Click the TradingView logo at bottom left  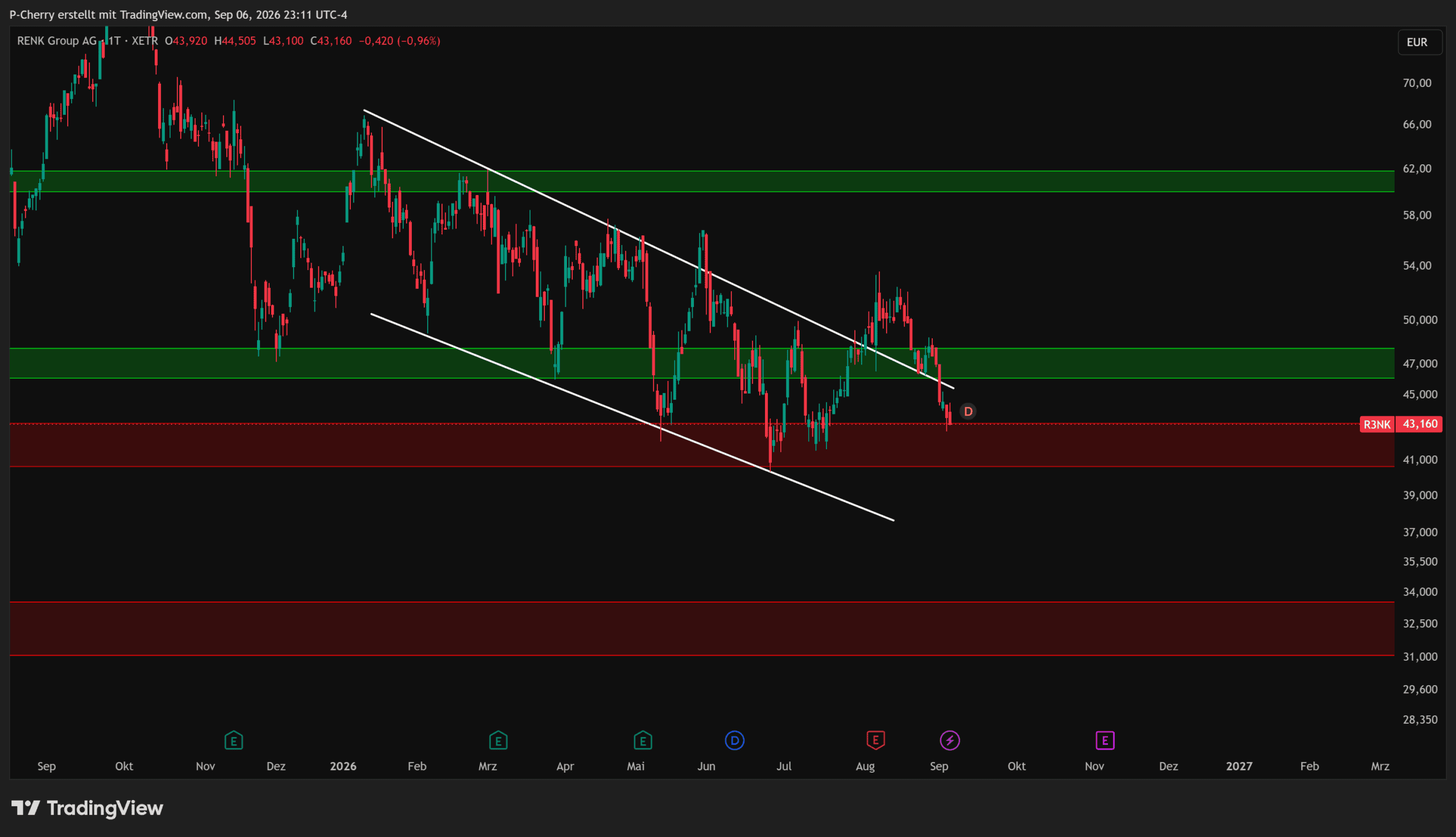(88, 808)
